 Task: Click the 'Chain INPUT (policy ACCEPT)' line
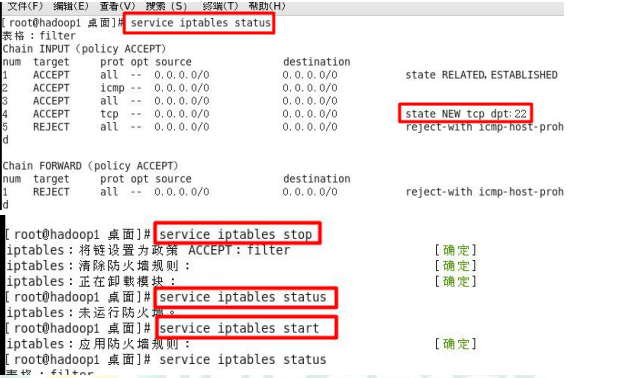click(x=84, y=49)
